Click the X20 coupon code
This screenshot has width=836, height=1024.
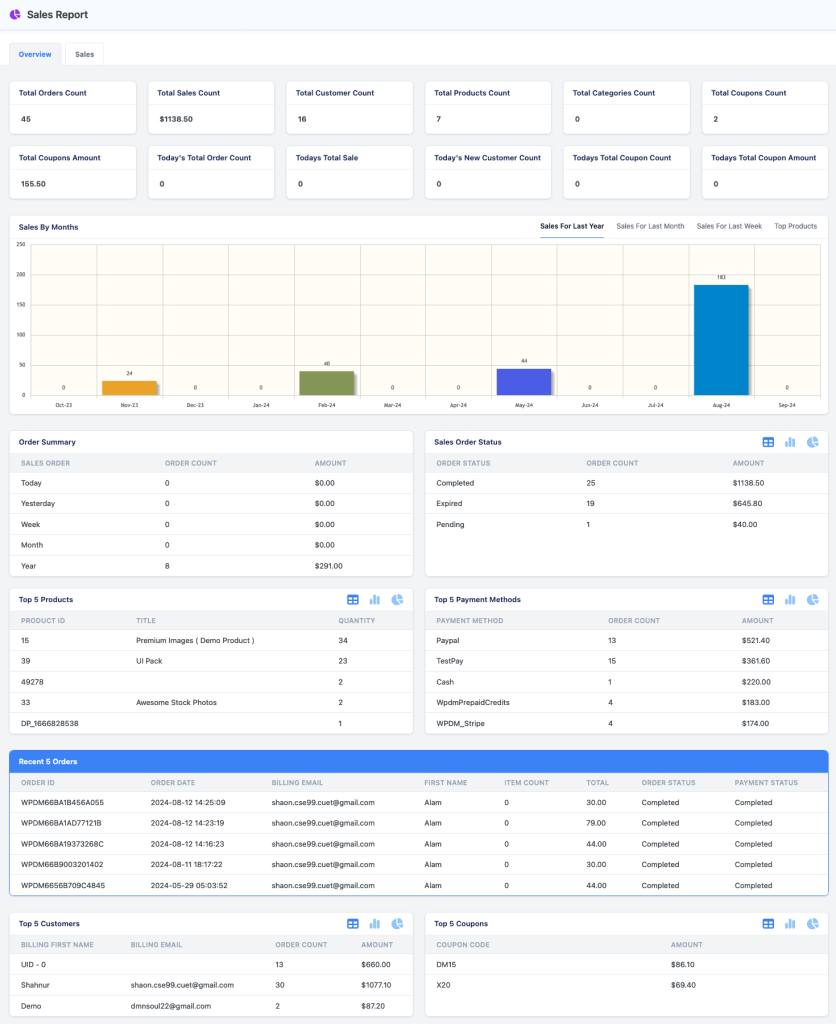pos(443,985)
